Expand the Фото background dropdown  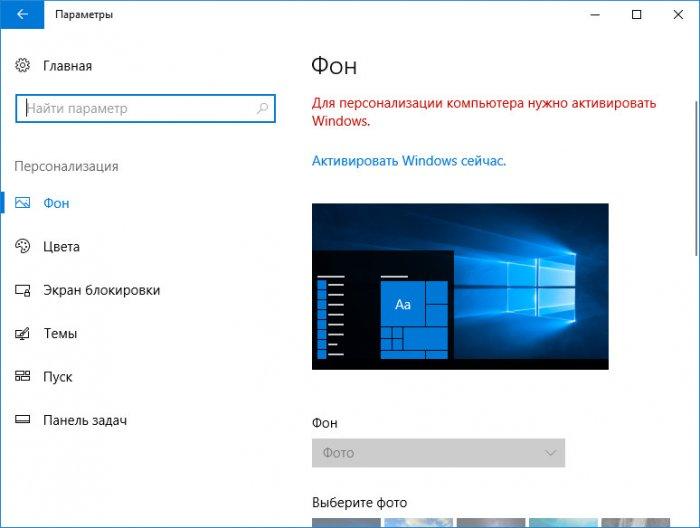pyautogui.click(x=438, y=453)
